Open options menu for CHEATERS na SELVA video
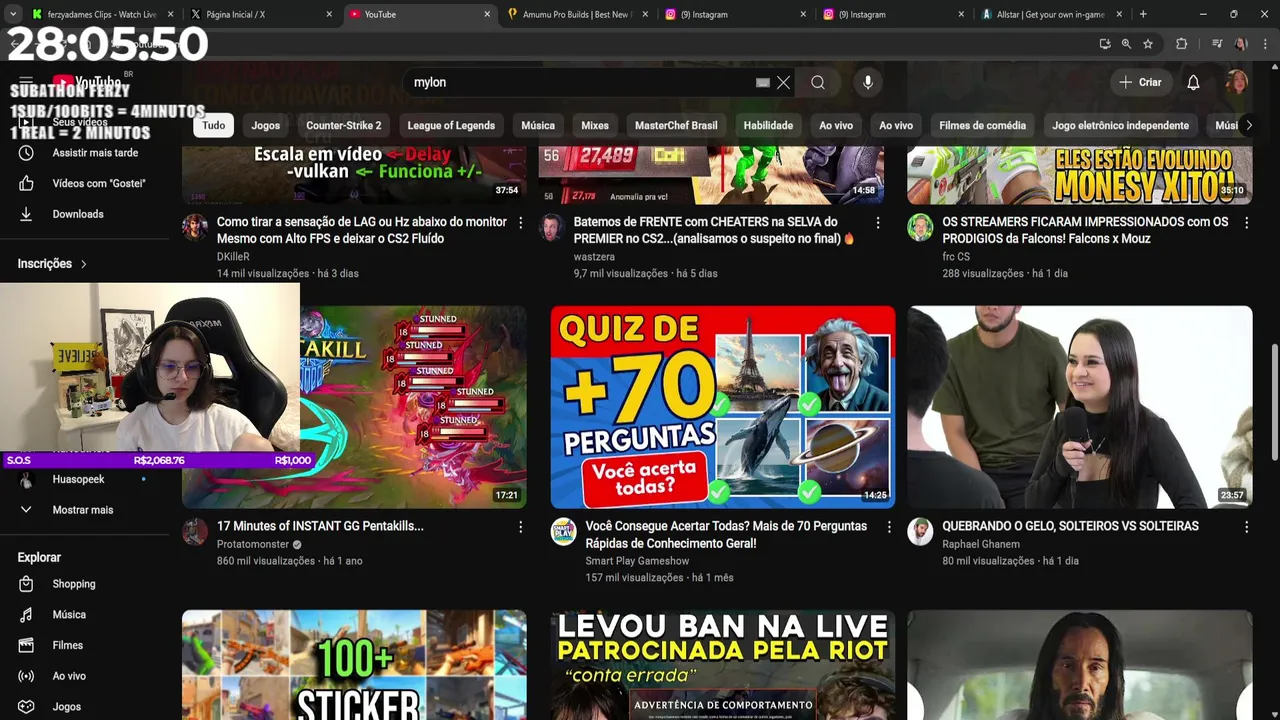Image resolution: width=1280 pixels, height=720 pixels. 877,223
